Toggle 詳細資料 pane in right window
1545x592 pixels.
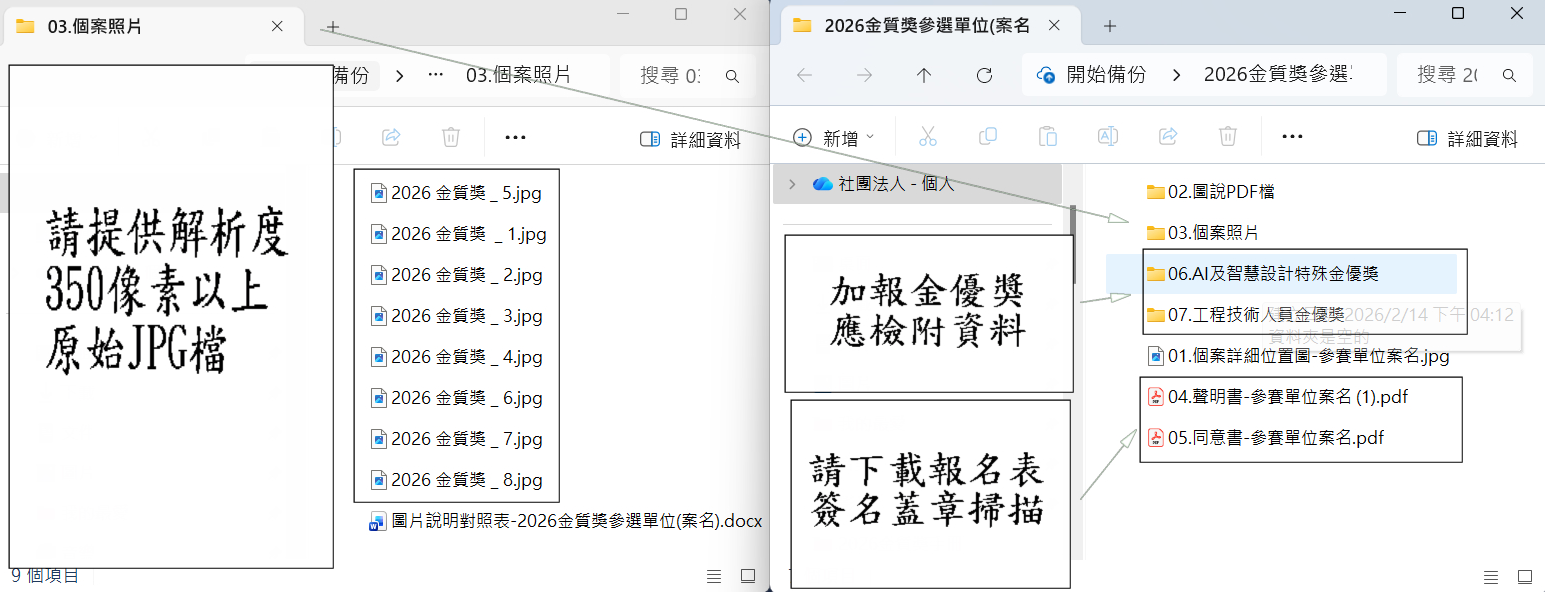[x=1467, y=139]
